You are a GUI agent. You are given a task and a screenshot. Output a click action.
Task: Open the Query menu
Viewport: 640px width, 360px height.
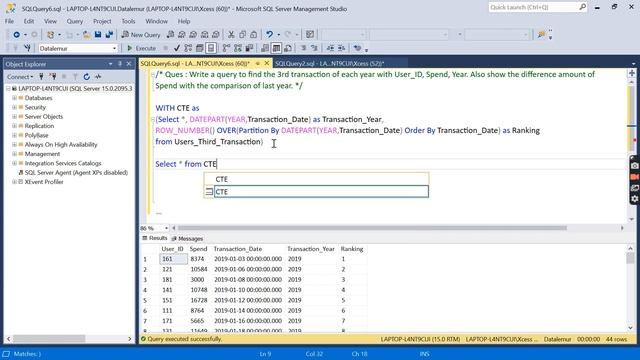click(x=75, y=21)
